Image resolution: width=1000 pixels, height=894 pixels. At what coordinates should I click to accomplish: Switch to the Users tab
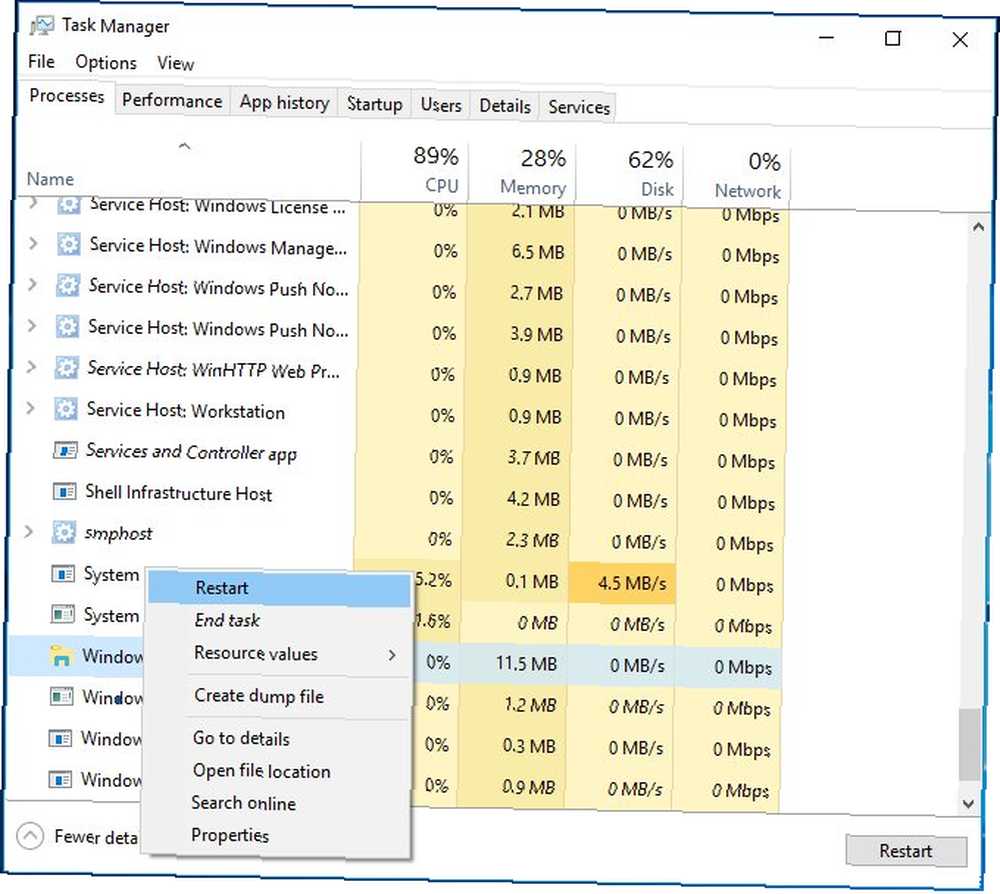pos(441,105)
